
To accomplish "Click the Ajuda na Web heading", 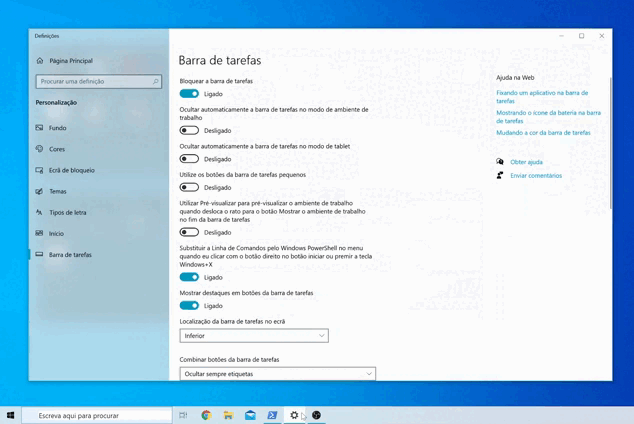I will coord(515,78).
